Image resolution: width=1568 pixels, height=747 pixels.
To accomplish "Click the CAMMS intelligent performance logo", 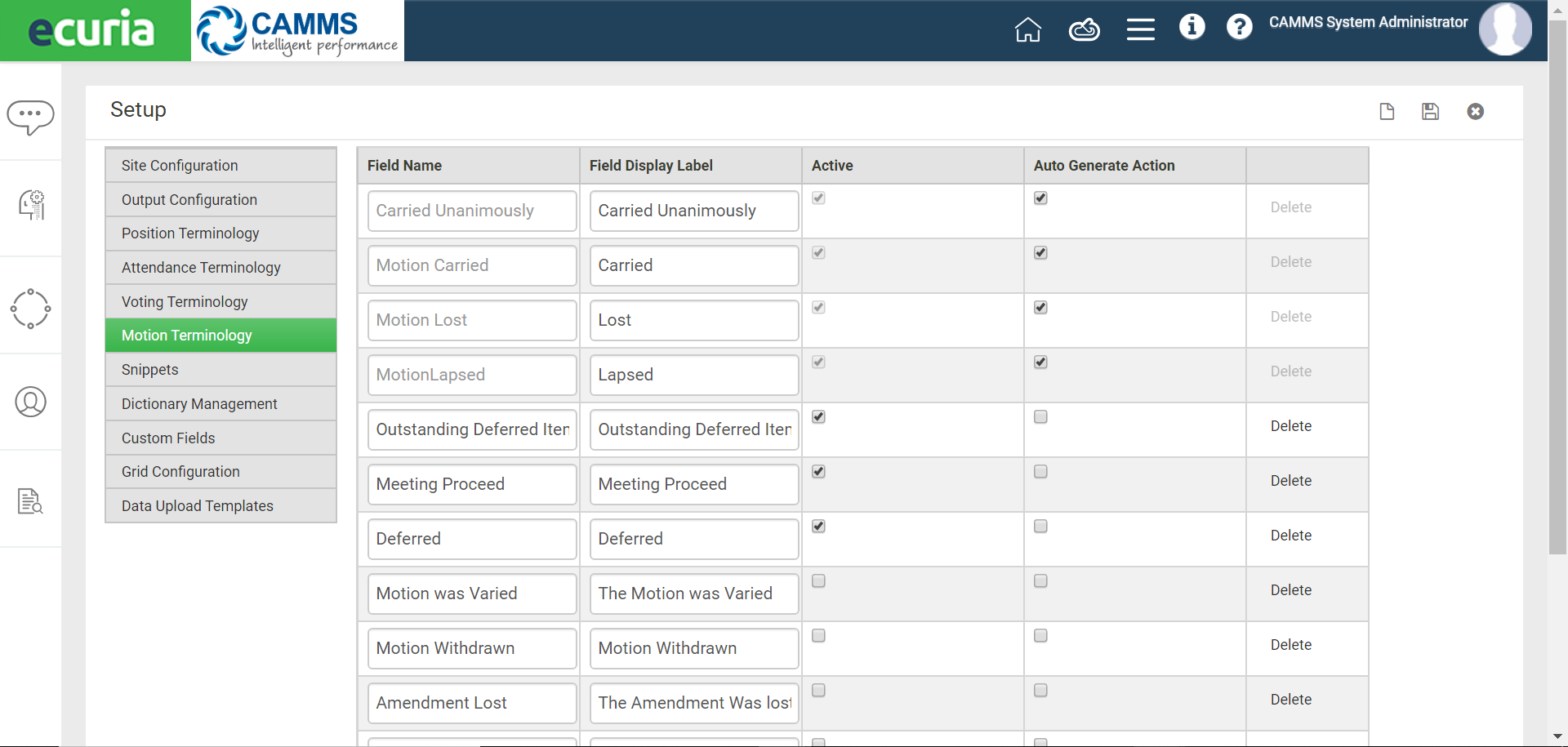I will coord(297,30).
